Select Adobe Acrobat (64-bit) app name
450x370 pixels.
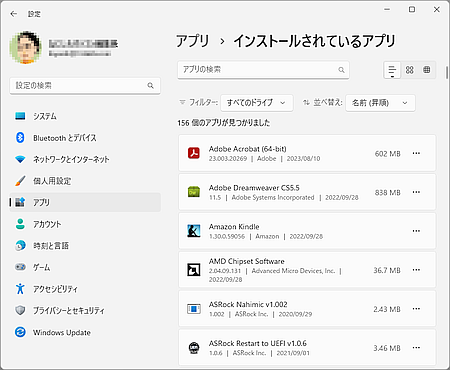point(247,149)
